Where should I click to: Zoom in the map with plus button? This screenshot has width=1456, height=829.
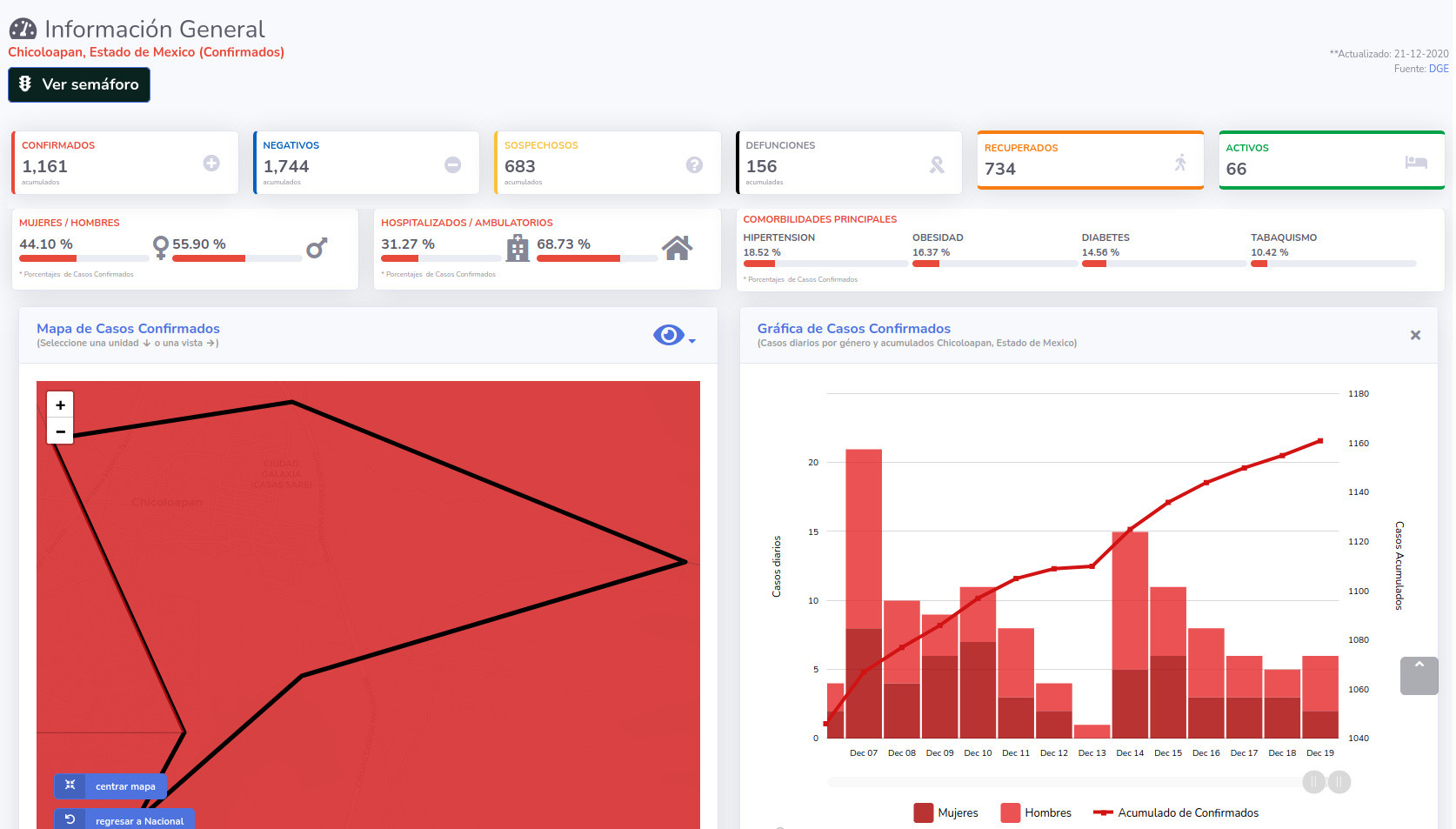coord(60,404)
